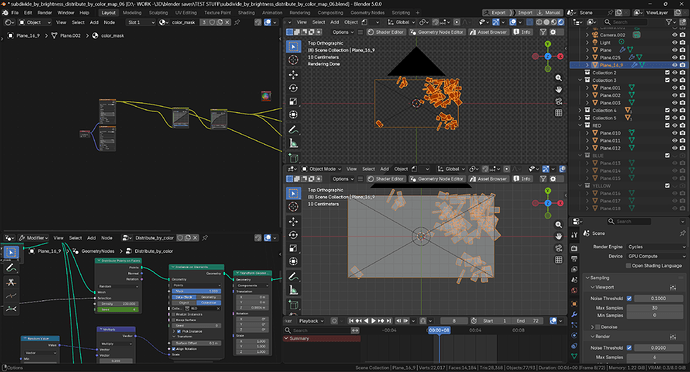Click the play button in timeline
The image size is (690, 372).
point(373,321)
